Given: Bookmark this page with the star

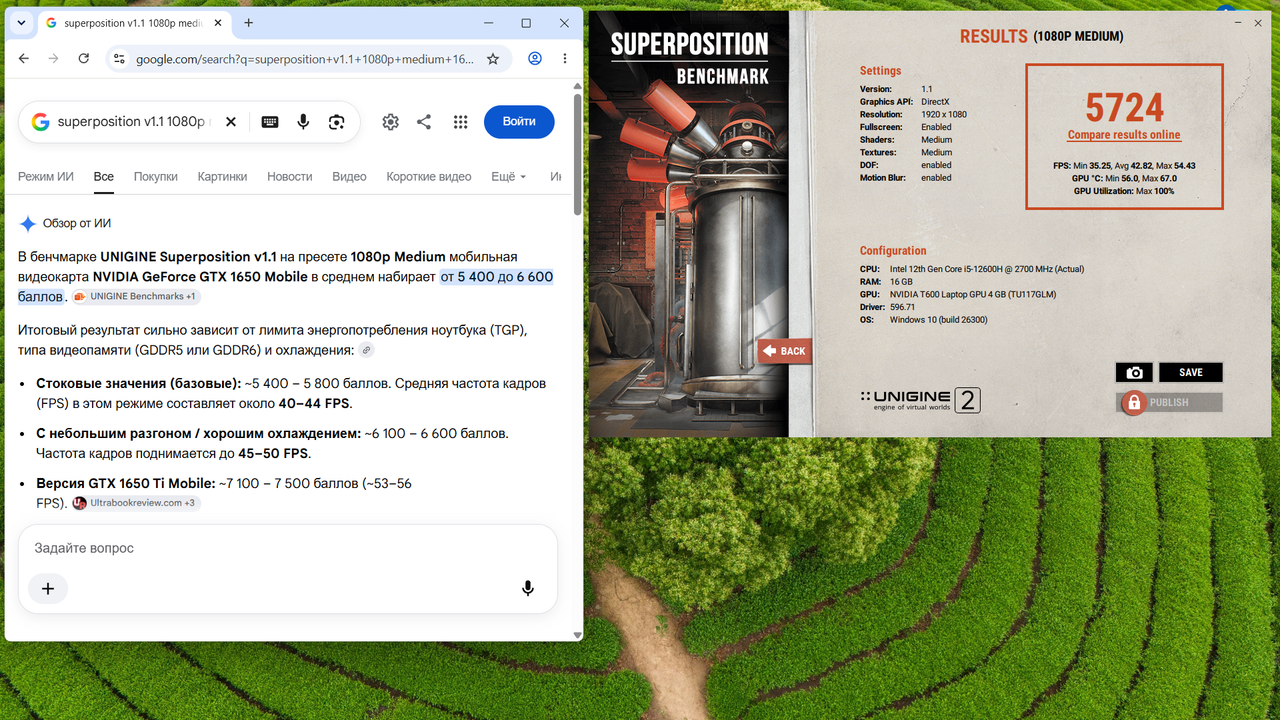Looking at the screenshot, I should [x=493, y=59].
